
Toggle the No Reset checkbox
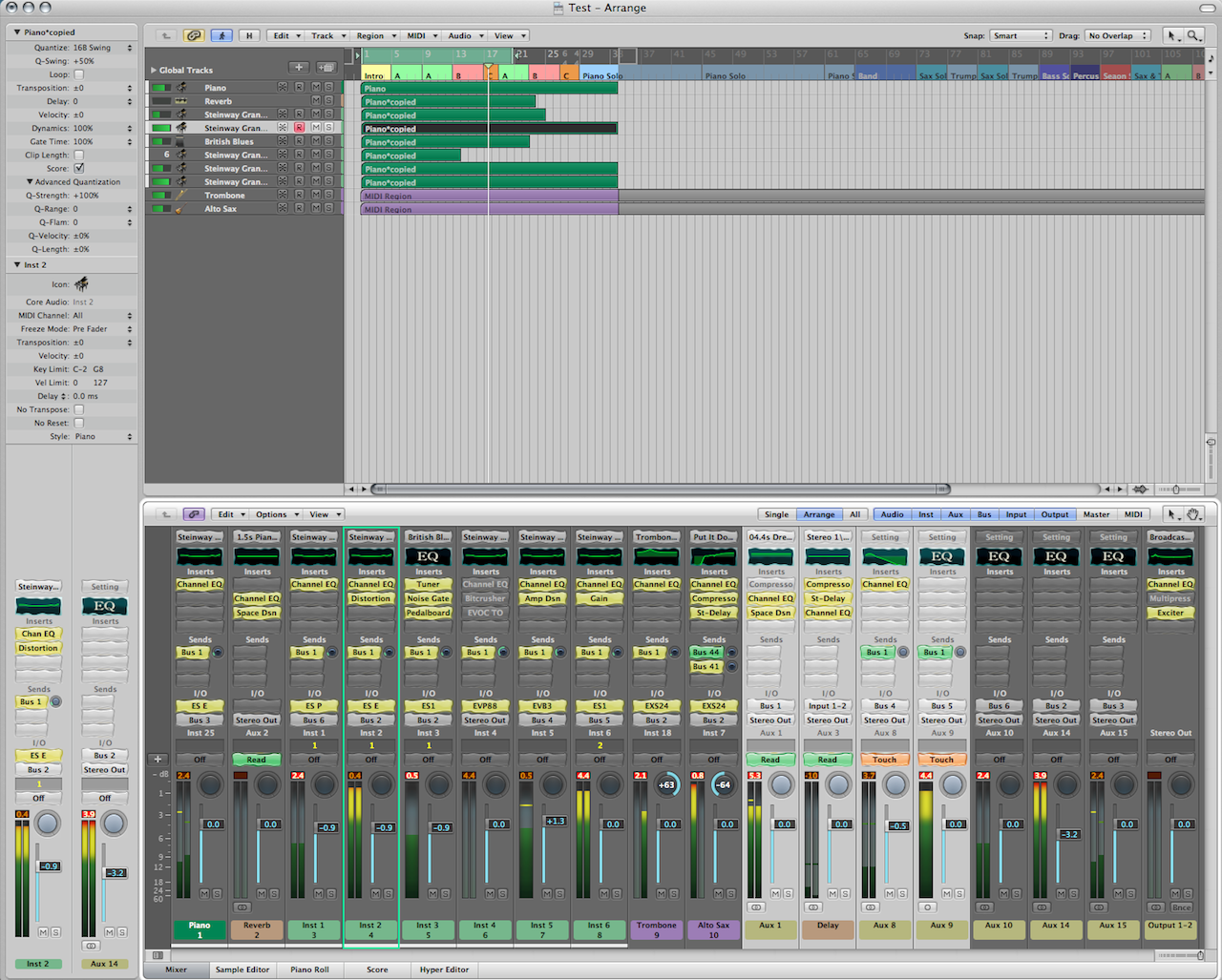(x=79, y=423)
